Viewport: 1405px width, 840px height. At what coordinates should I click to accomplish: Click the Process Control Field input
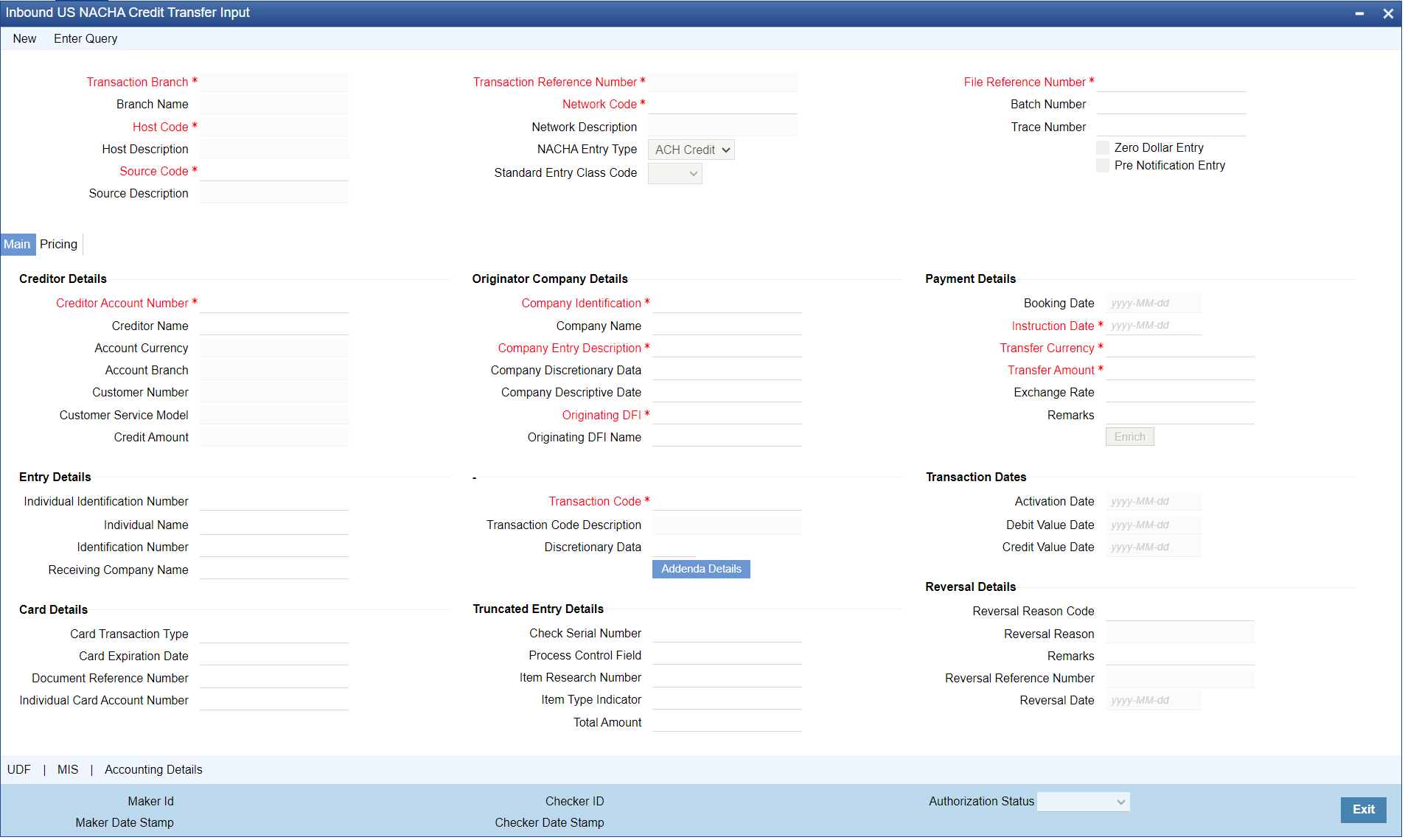click(728, 656)
